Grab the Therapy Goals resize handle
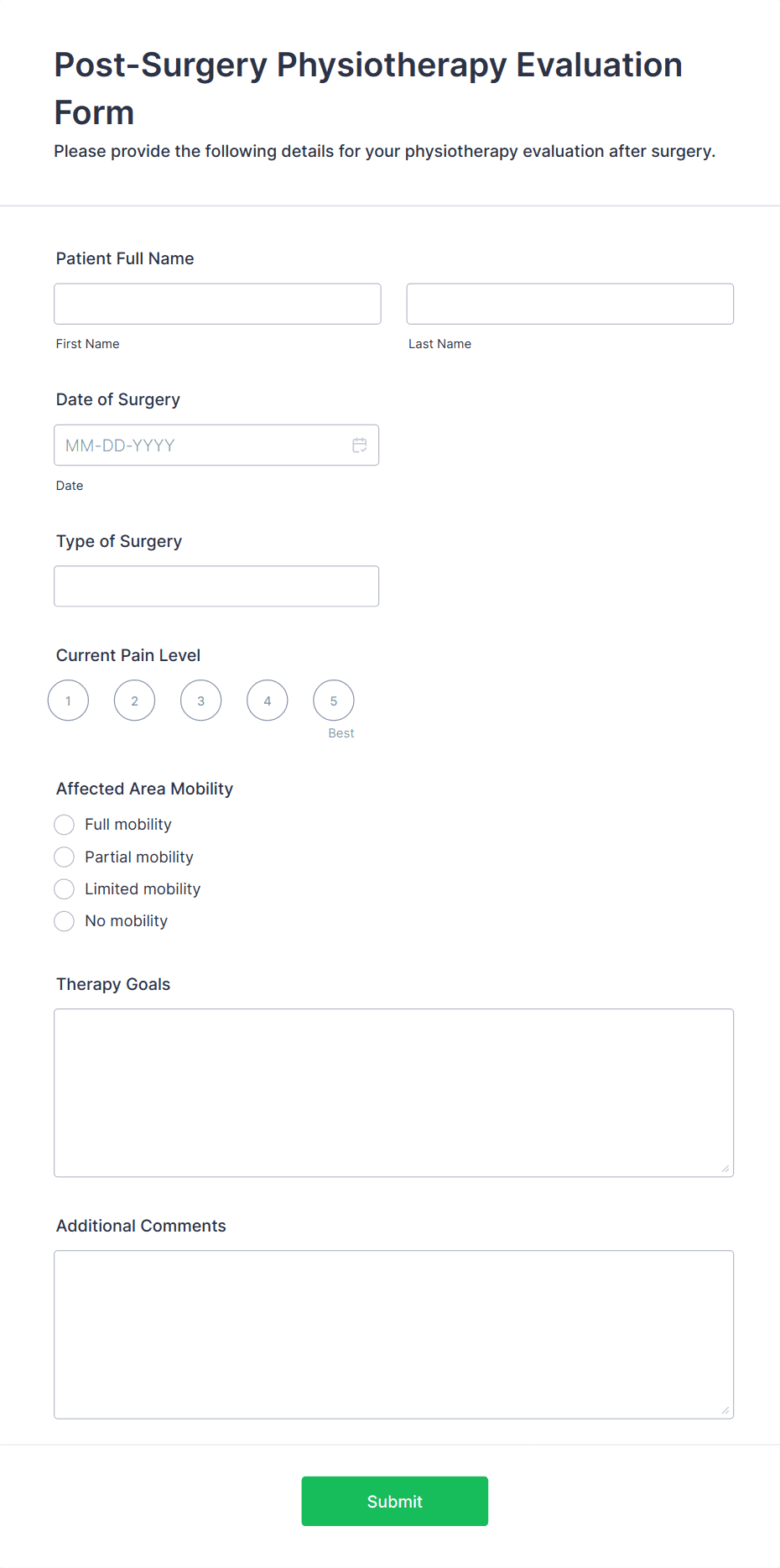Viewport: 780px width, 1568px height. pyautogui.click(x=725, y=1169)
